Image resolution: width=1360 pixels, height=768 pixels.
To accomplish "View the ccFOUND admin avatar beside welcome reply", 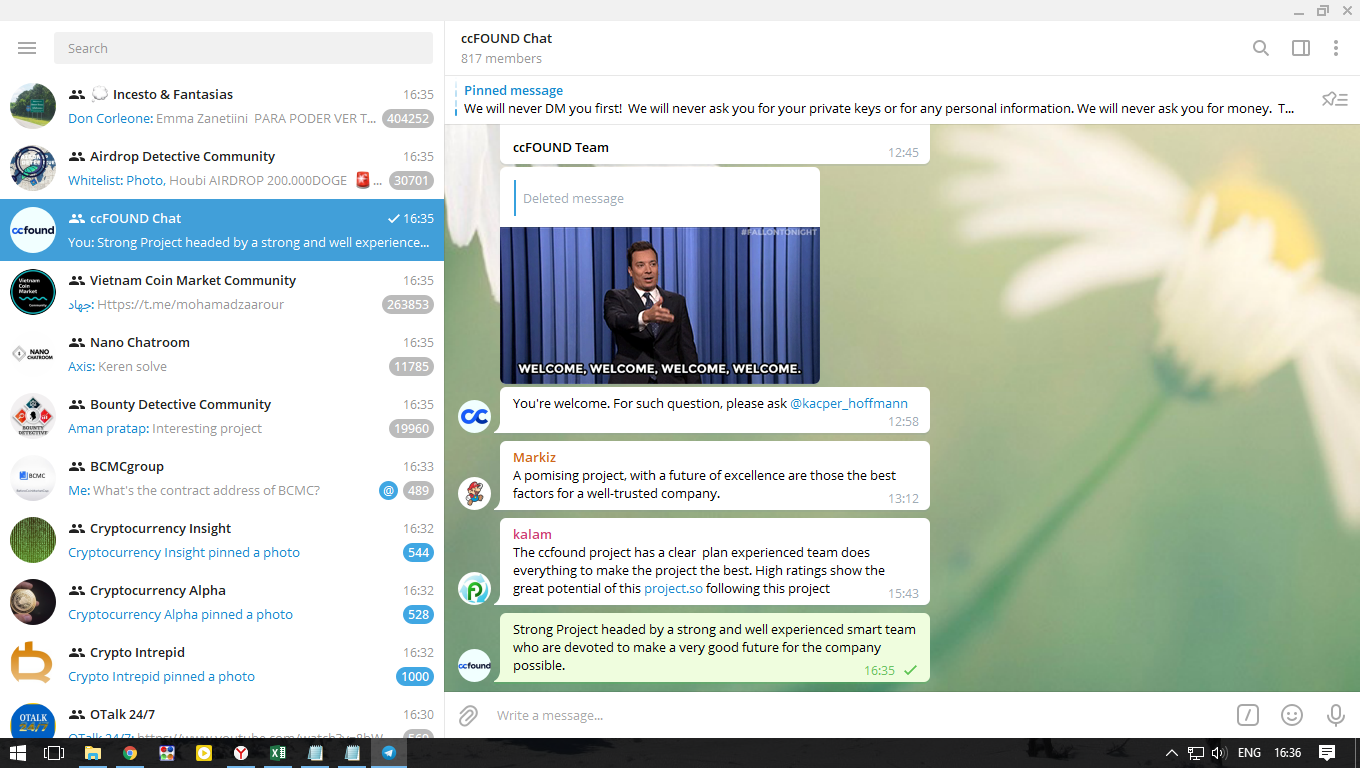I will [474, 416].
